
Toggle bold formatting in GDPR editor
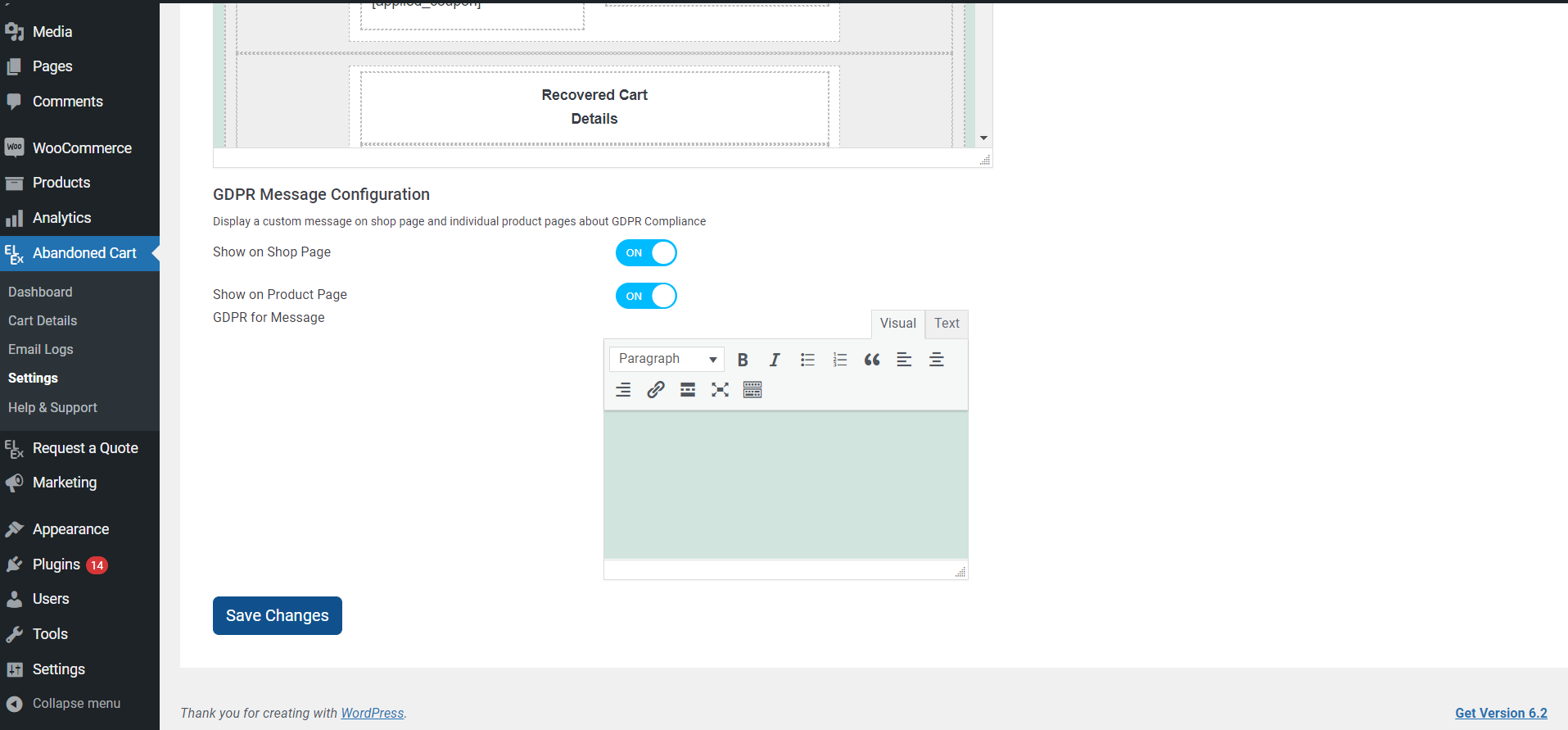click(743, 360)
